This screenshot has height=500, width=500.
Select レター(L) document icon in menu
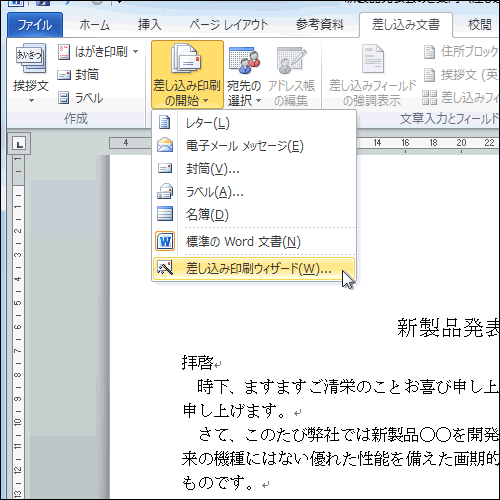tap(165, 122)
